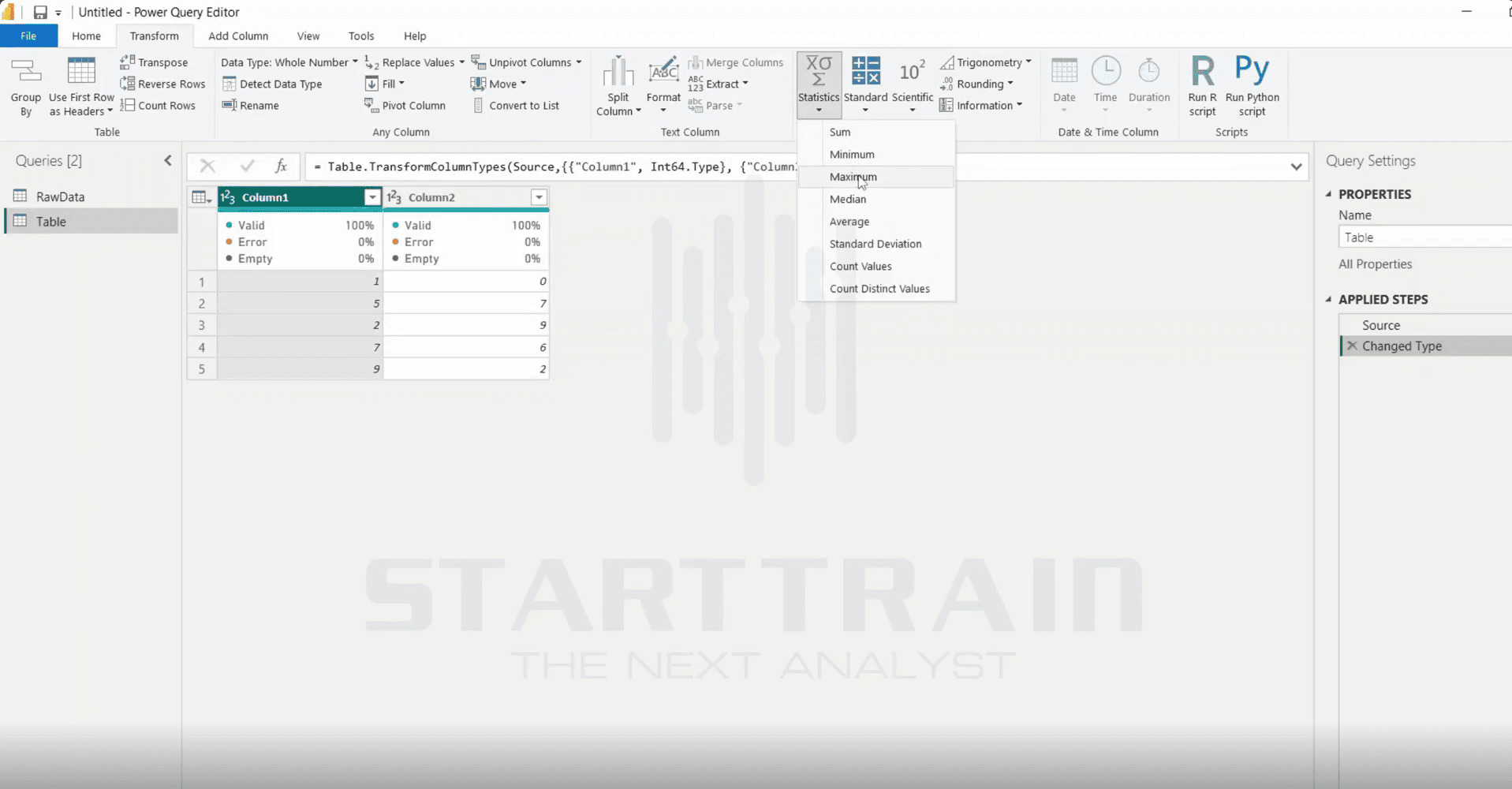Screen dimensions: 1512x789
Task: Select Maximum from Statistics menu
Action: point(876,177)
